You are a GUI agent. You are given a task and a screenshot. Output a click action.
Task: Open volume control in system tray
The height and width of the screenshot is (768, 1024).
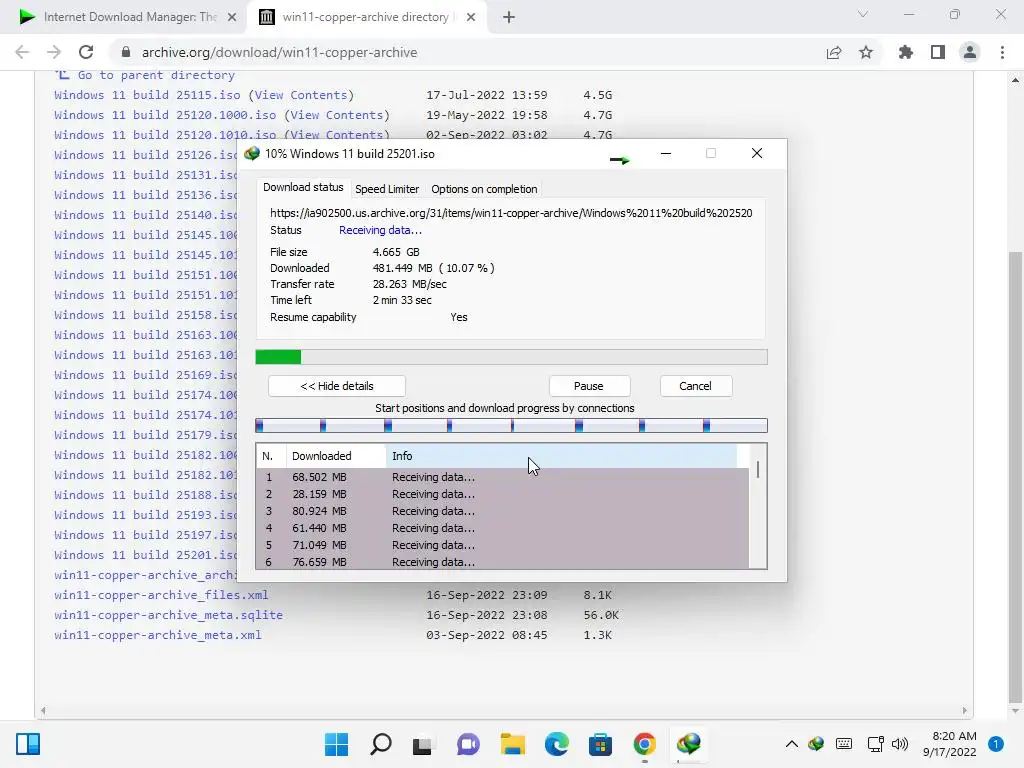coord(900,744)
